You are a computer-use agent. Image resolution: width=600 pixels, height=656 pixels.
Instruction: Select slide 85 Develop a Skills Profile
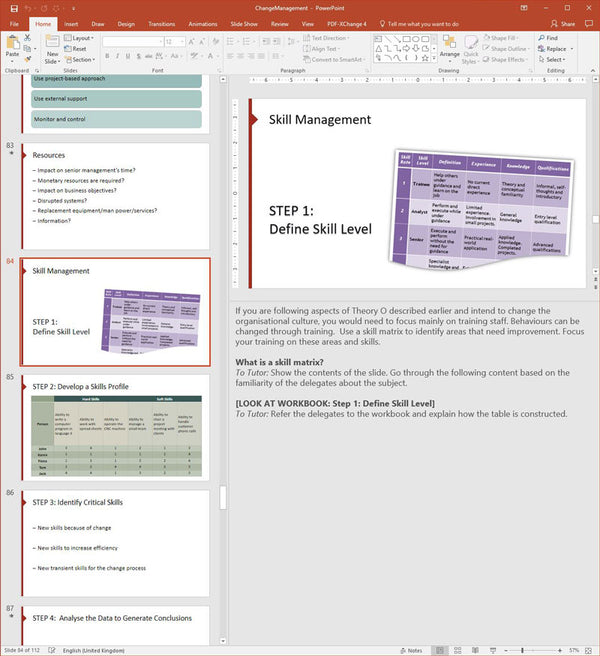tap(115, 428)
